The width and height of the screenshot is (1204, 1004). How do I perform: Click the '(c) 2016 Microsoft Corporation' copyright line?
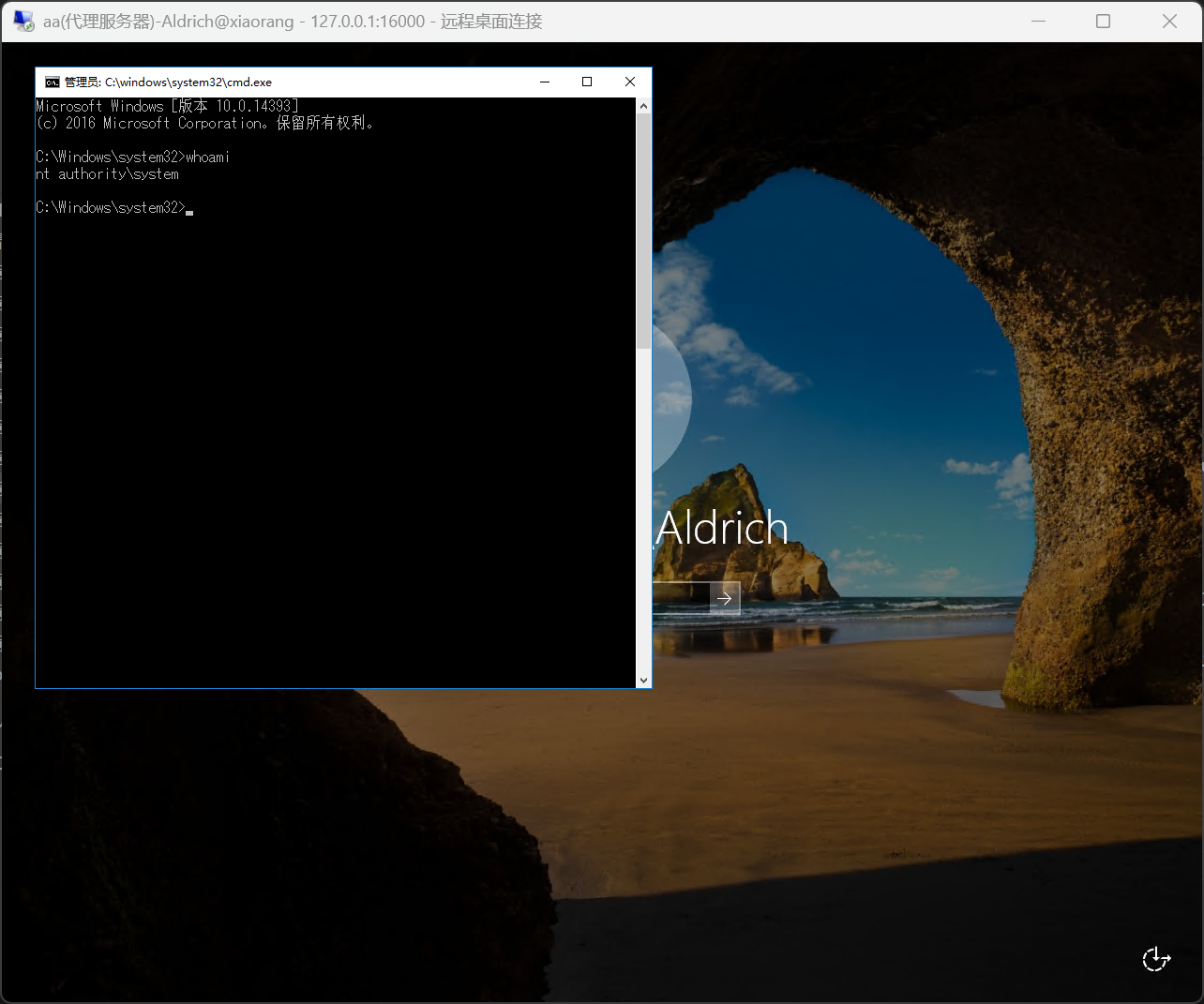tap(205, 124)
